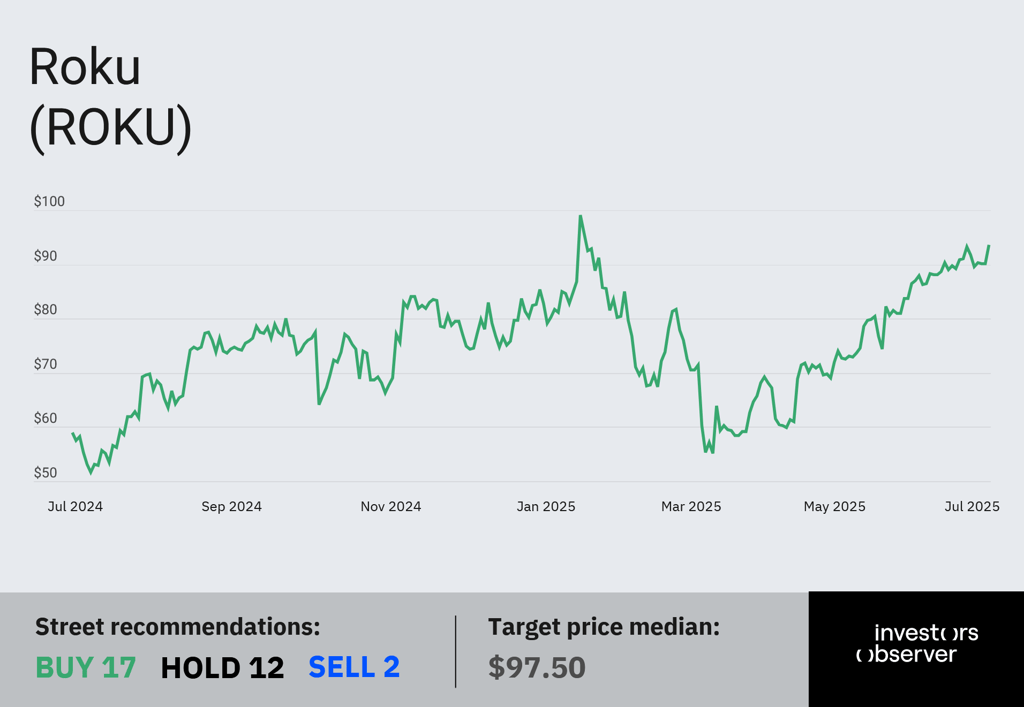Click the $90 y-axis label
1024x707 pixels.
pyautogui.click(x=46, y=256)
